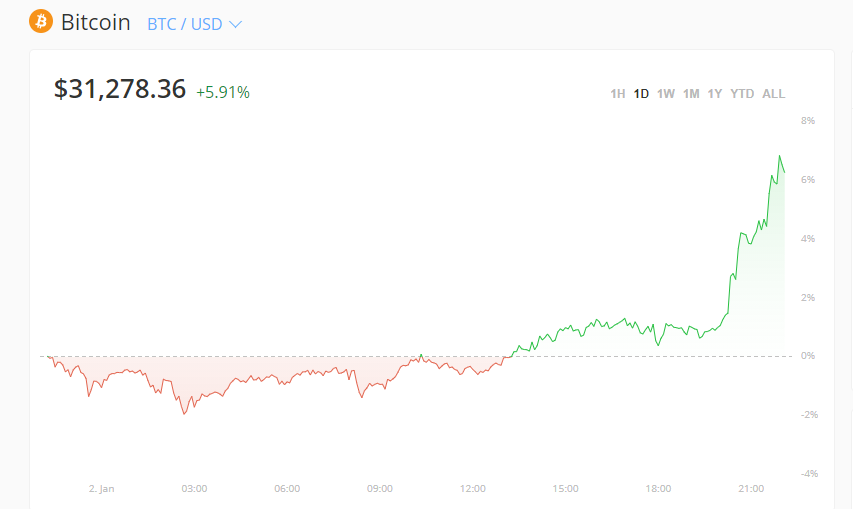Screen dimensions: 853x509
Task: Choose the 1M time range
Action: (x=691, y=94)
